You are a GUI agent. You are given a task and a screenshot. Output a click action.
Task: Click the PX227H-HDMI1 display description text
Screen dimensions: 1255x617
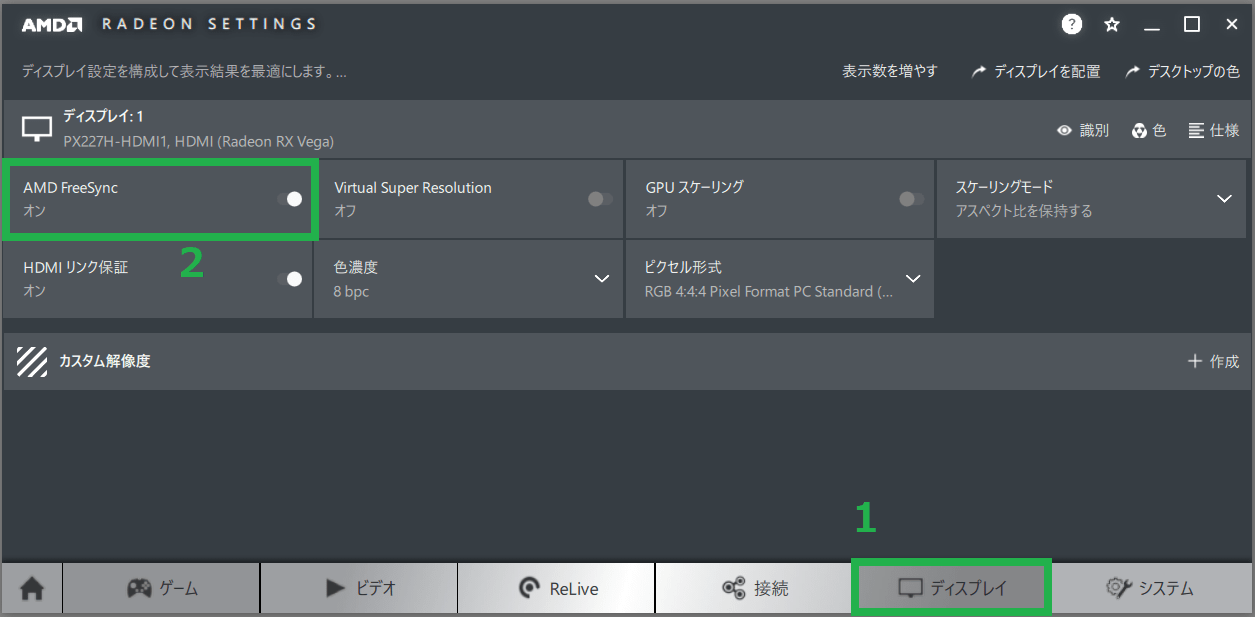coord(198,142)
